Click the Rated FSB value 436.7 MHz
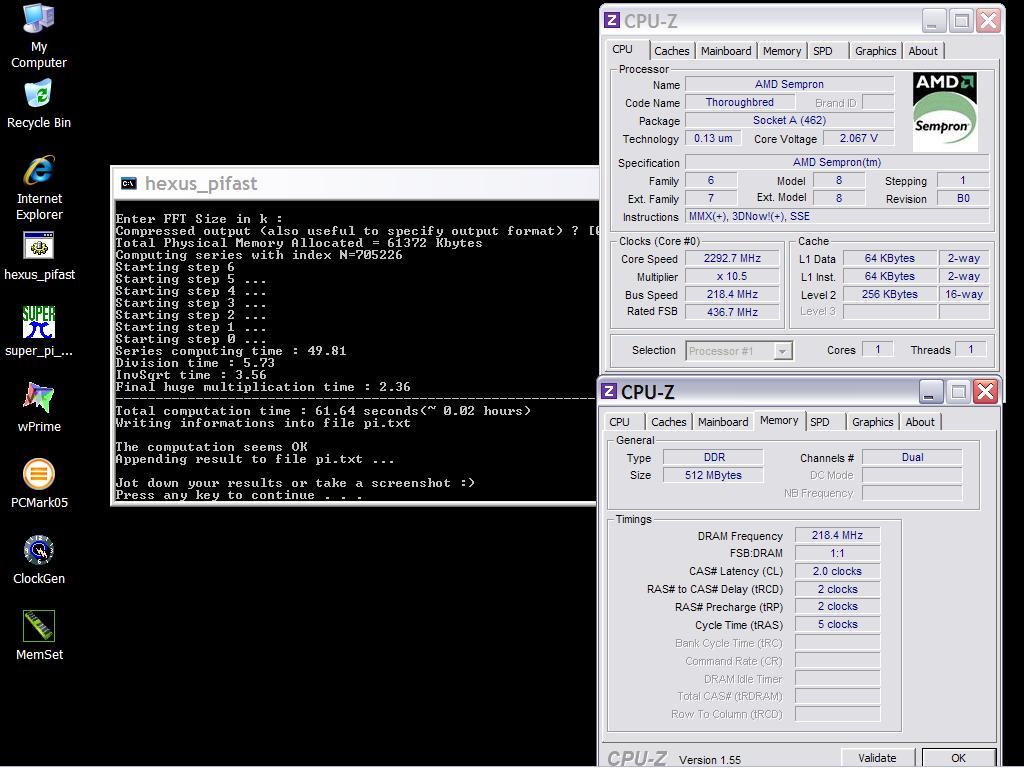This screenshot has height=768, width=1024. coord(732,312)
